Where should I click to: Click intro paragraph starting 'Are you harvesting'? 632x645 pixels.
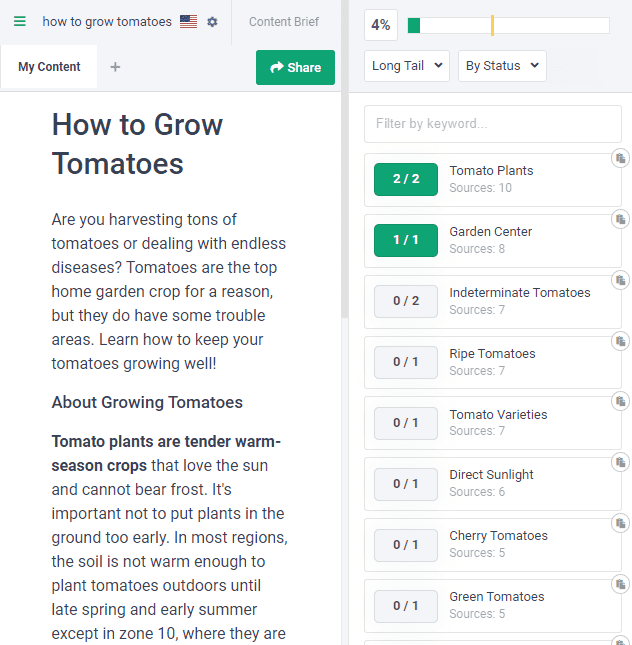tap(169, 291)
